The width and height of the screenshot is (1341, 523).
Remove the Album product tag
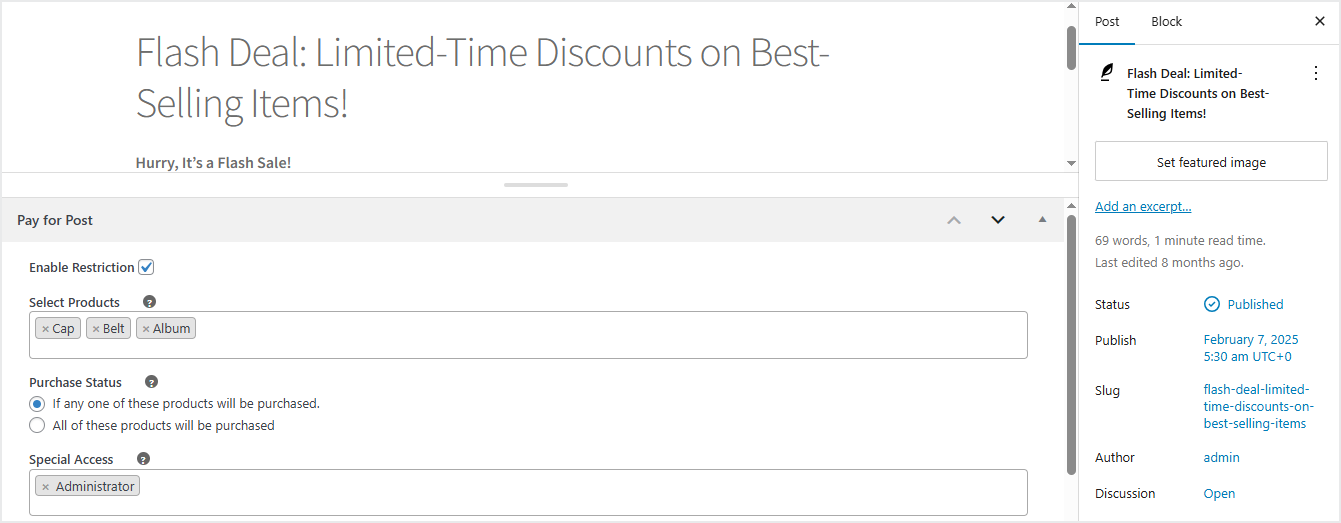146,329
